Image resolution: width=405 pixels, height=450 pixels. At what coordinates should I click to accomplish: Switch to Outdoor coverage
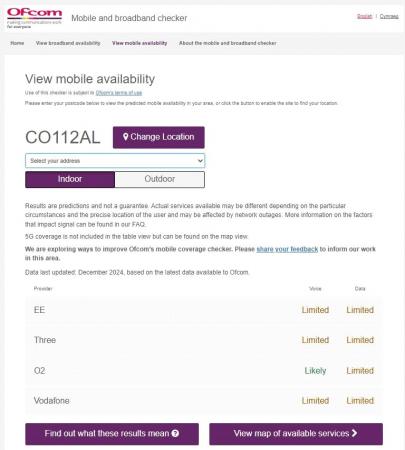click(x=160, y=179)
